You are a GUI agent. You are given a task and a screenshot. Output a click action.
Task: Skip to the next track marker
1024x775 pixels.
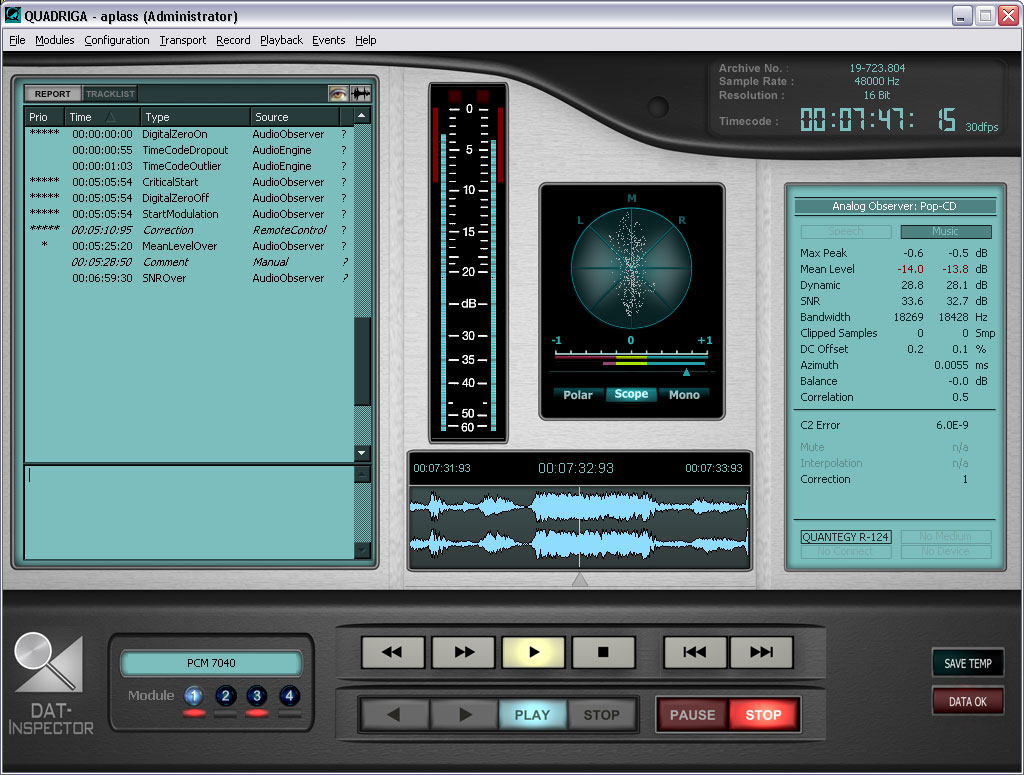pyautogui.click(x=761, y=652)
